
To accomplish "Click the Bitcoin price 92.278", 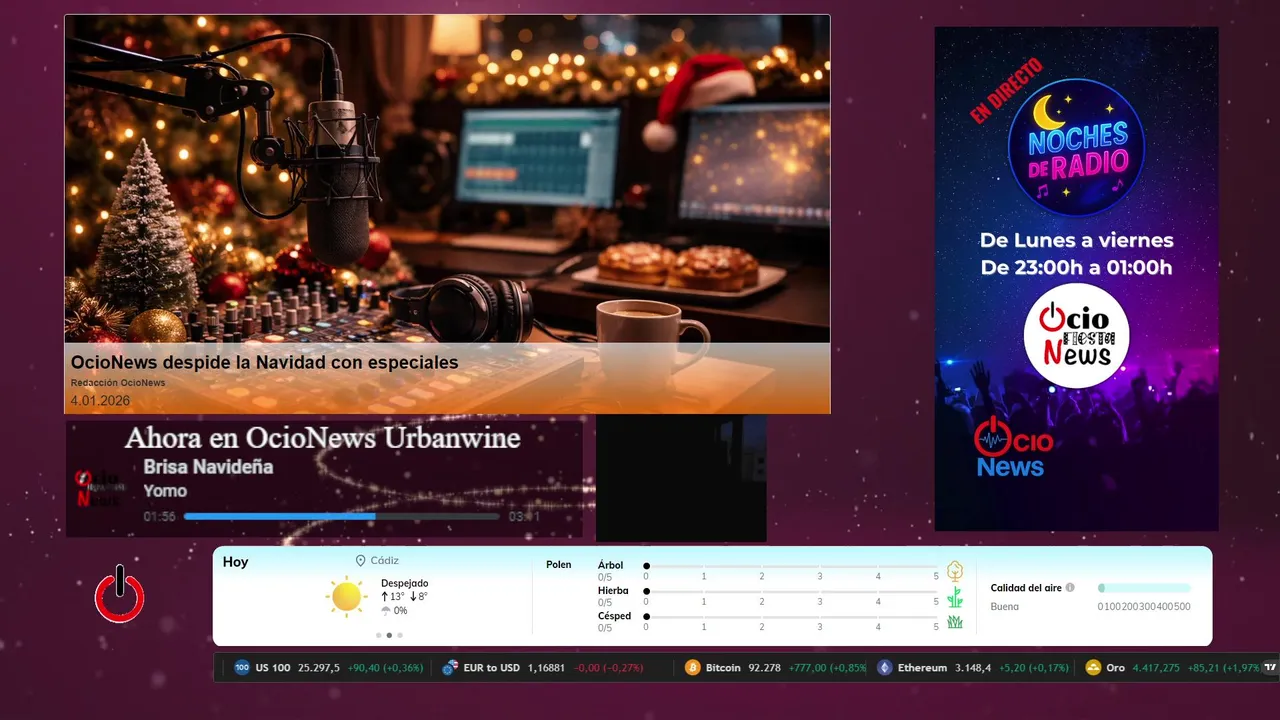I will [764, 668].
